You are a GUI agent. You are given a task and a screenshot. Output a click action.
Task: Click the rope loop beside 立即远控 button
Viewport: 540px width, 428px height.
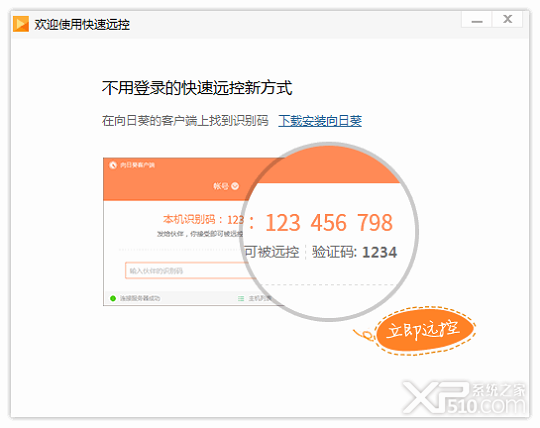[x=365, y=335]
